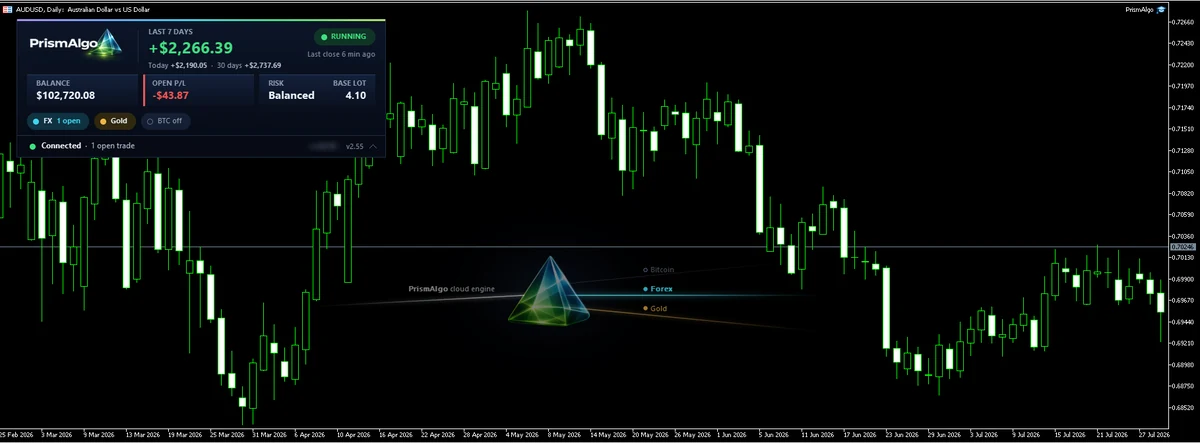Click the 1 open trade status text
Screen dimensions: 1200x443
coord(112,146)
